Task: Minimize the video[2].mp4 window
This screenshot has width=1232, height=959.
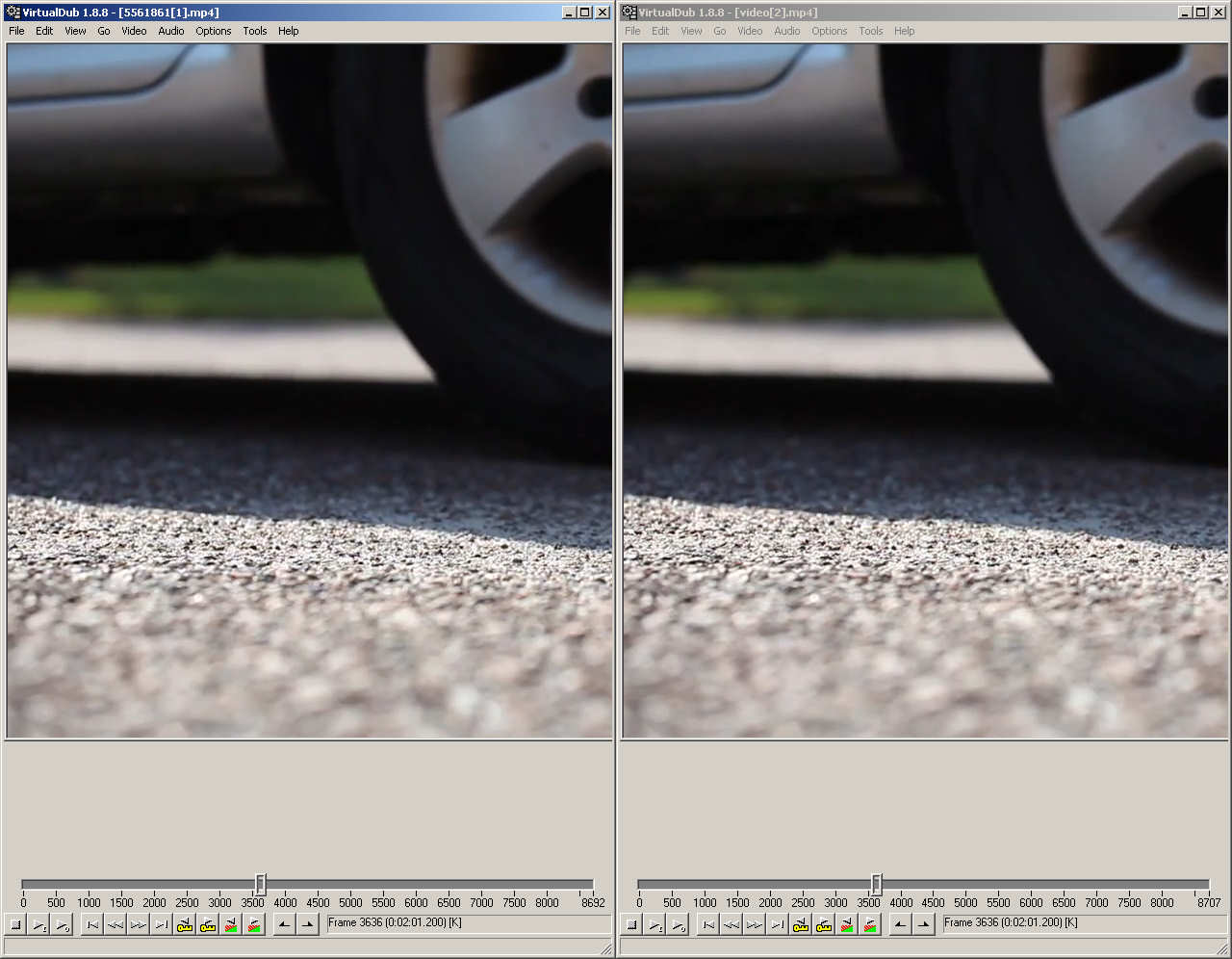Action: point(1185,13)
